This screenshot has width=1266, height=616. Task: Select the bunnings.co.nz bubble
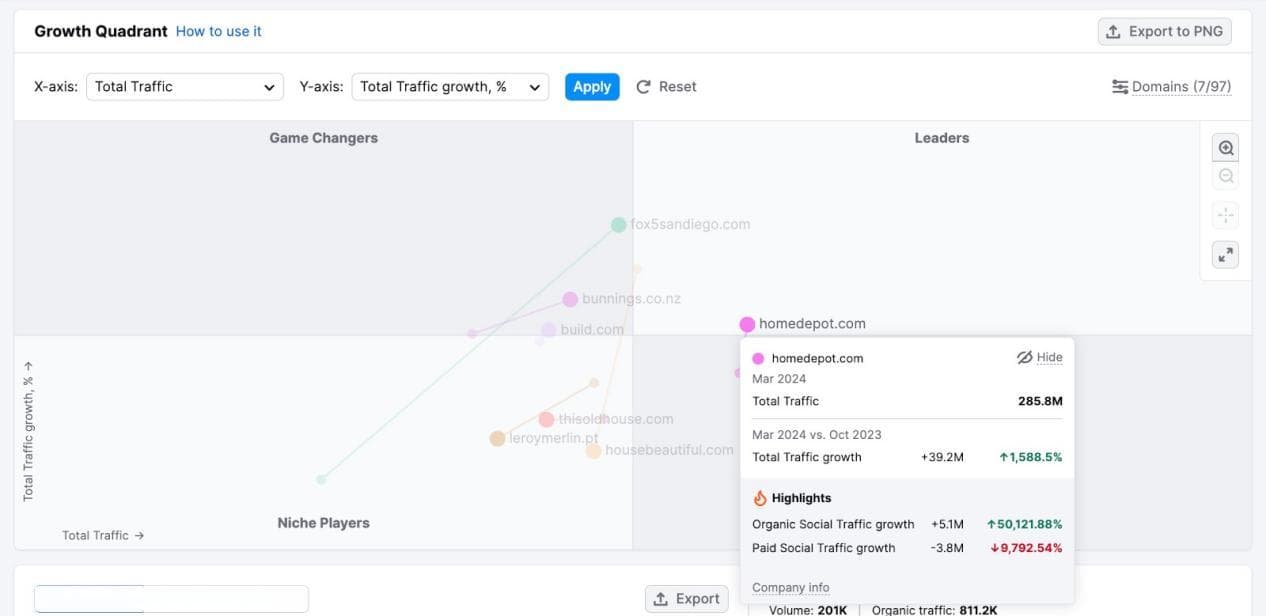click(x=570, y=299)
